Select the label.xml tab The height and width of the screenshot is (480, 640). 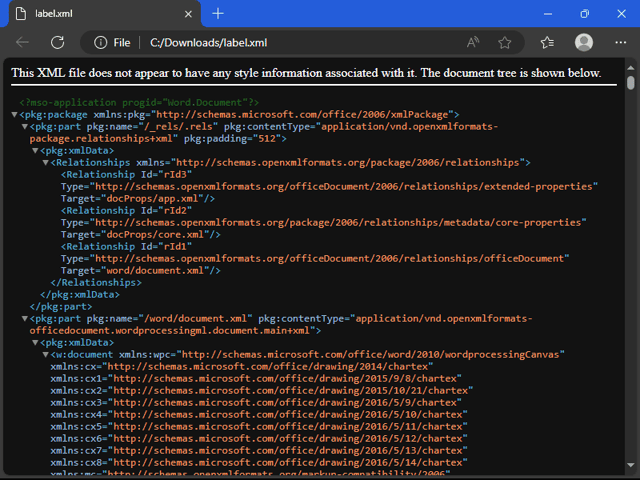(104, 14)
